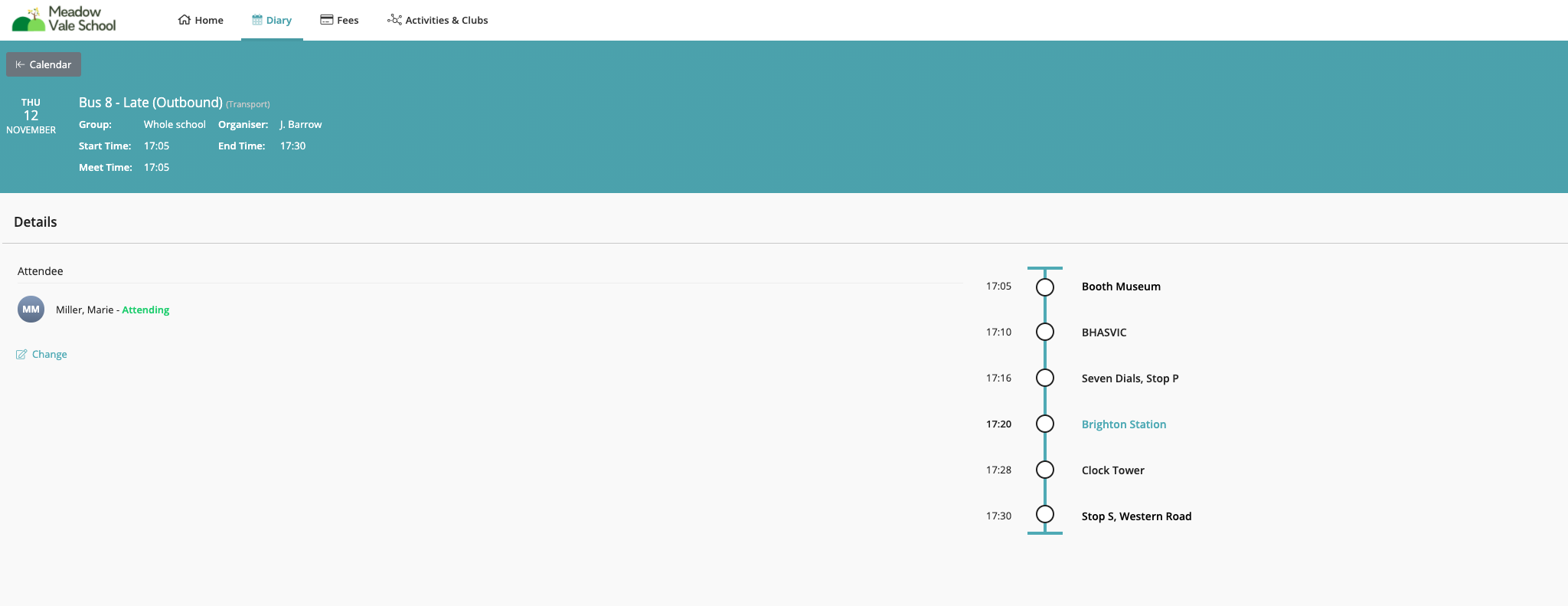Image resolution: width=1568 pixels, height=606 pixels.
Task: Open the Brighton Station stop link
Action: point(1124,424)
